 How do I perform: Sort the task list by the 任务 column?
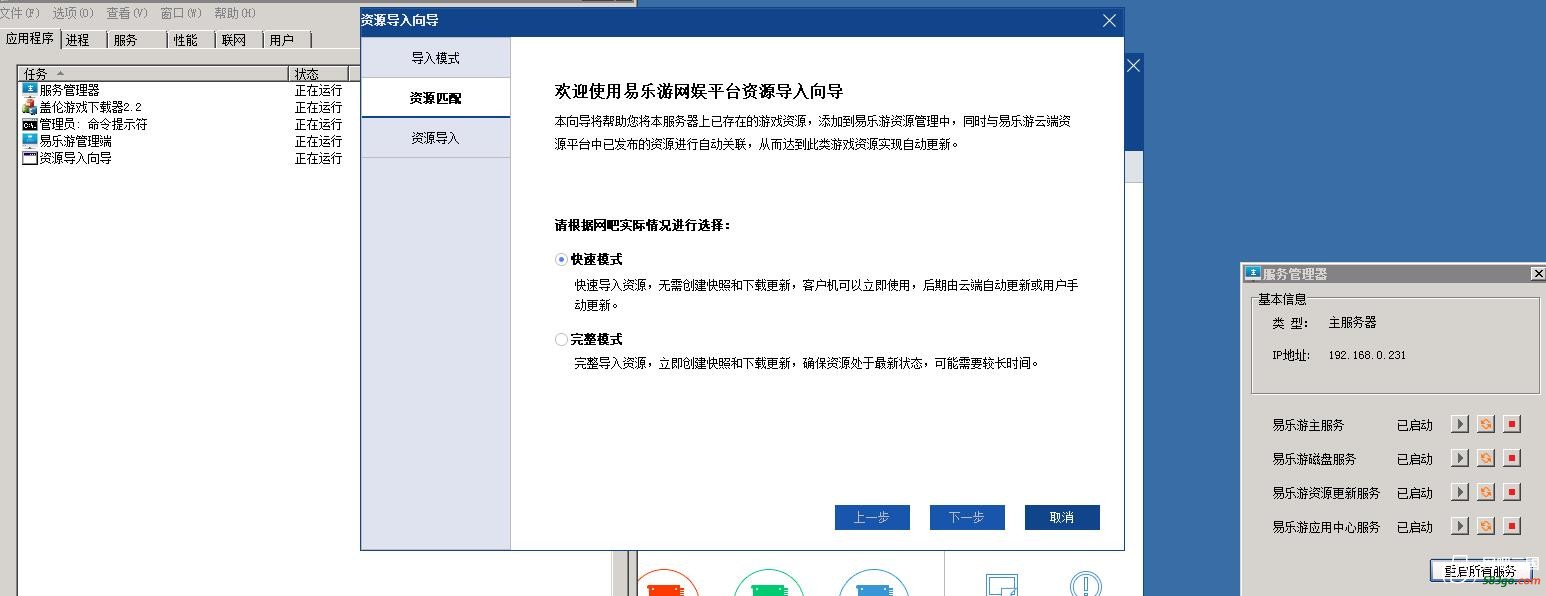[x=154, y=73]
